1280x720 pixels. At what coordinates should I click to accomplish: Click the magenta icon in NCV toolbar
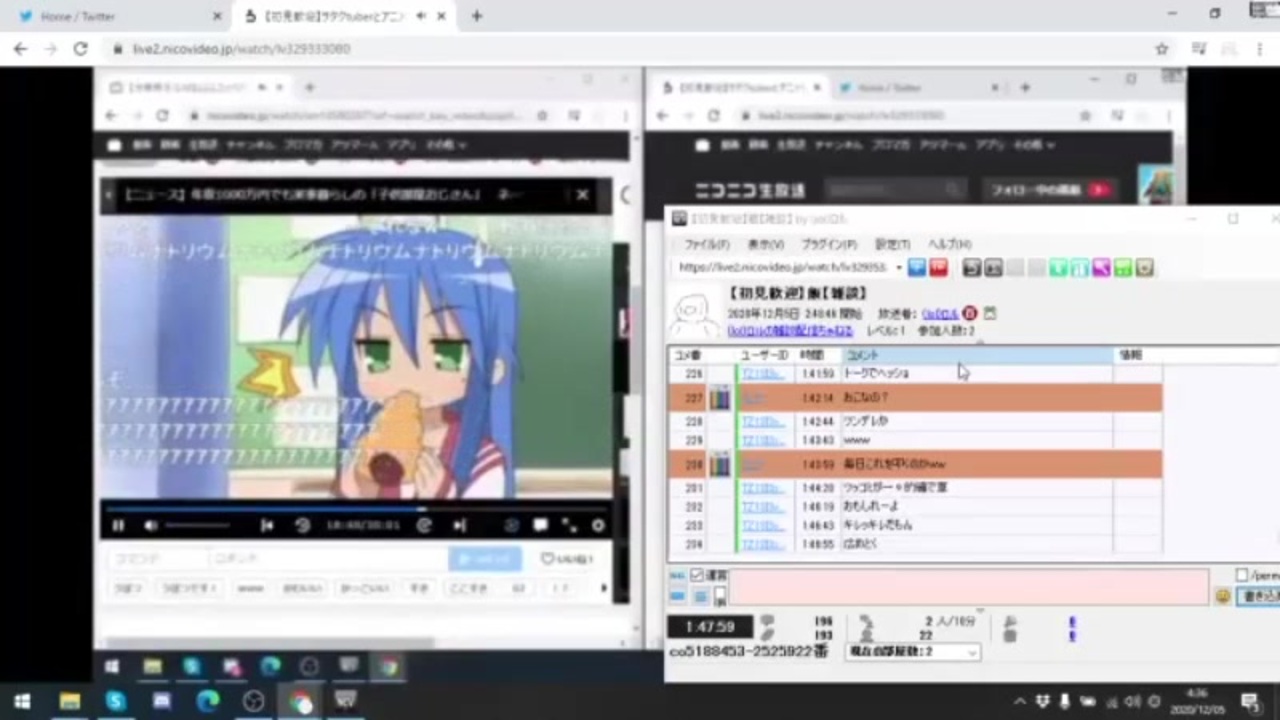(1101, 268)
